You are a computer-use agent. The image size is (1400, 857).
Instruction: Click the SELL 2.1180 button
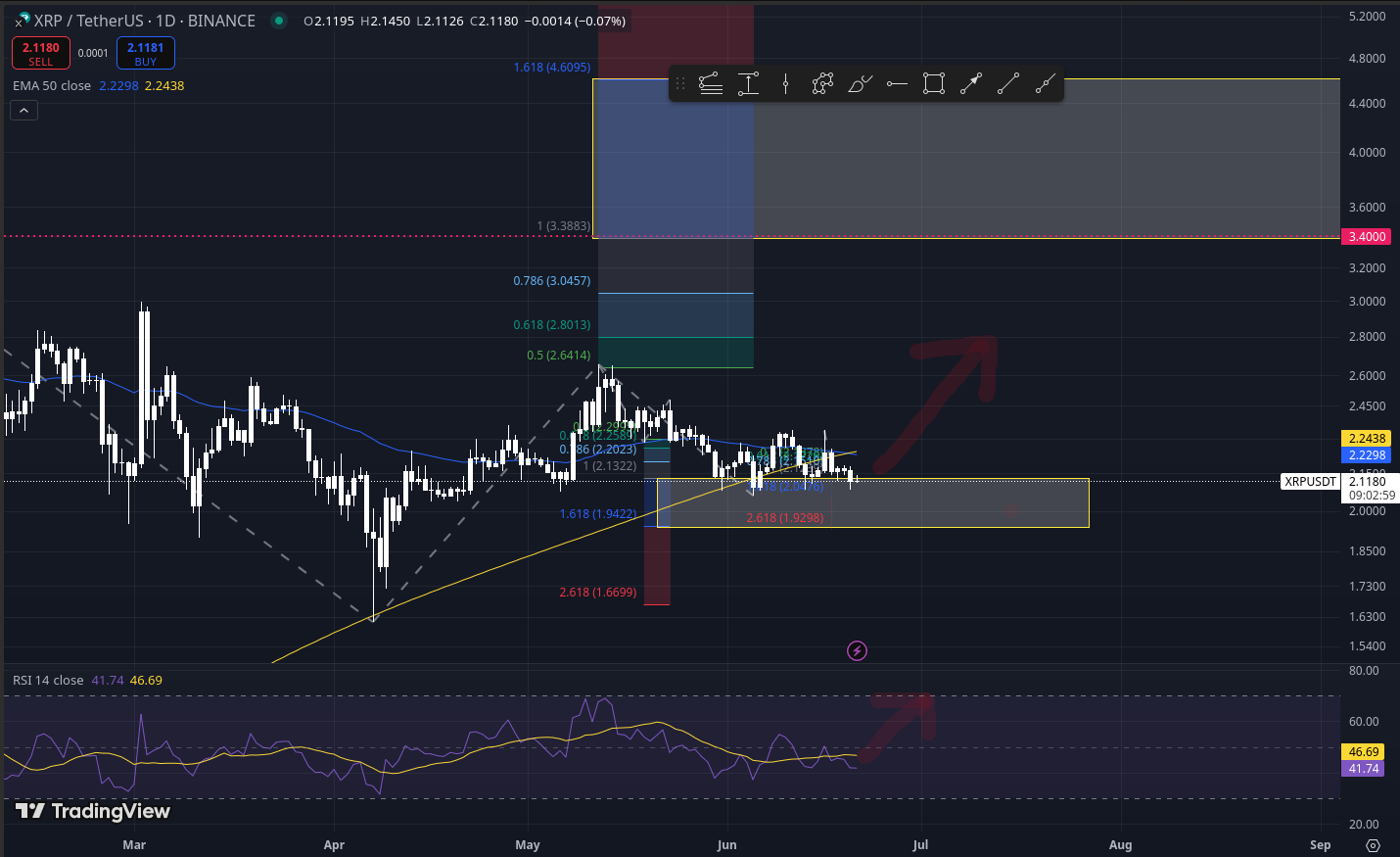coord(41,53)
